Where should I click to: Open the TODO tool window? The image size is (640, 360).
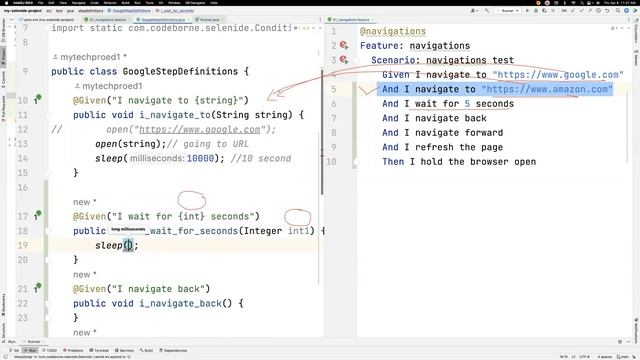point(49,350)
